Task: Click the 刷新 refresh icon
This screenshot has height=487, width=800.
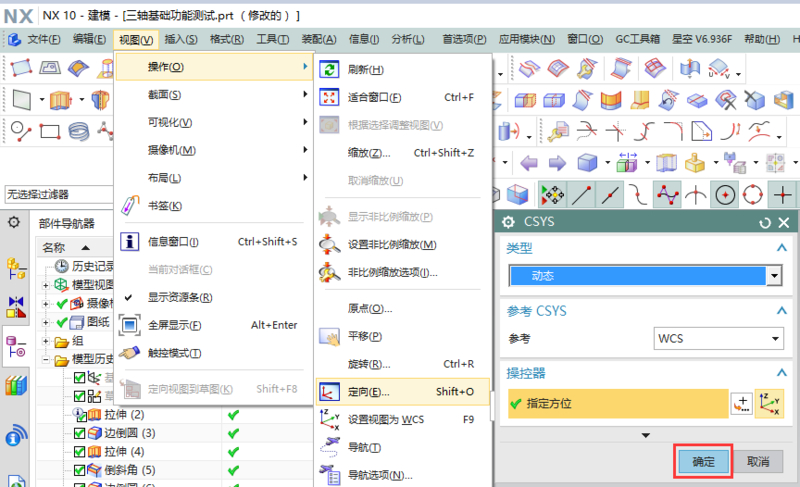Action: [x=330, y=69]
